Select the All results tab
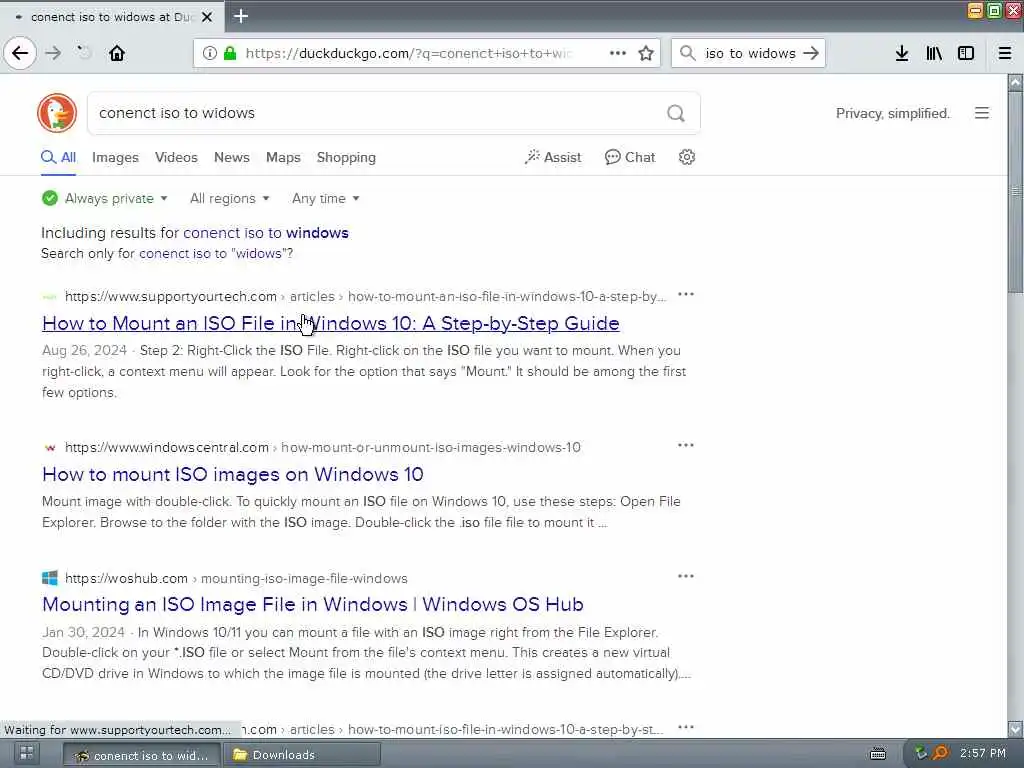This screenshot has height=768, width=1024. click(x=59, y=157)
